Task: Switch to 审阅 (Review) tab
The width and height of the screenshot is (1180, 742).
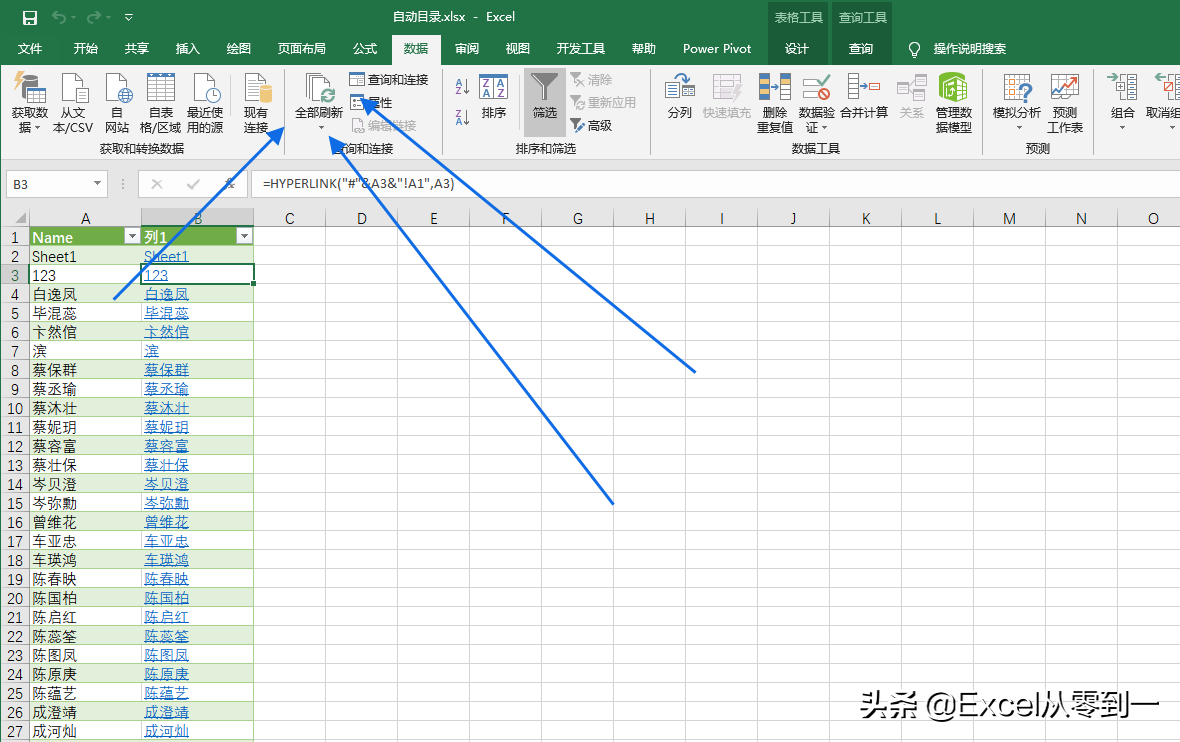Action: pos(467,49)
